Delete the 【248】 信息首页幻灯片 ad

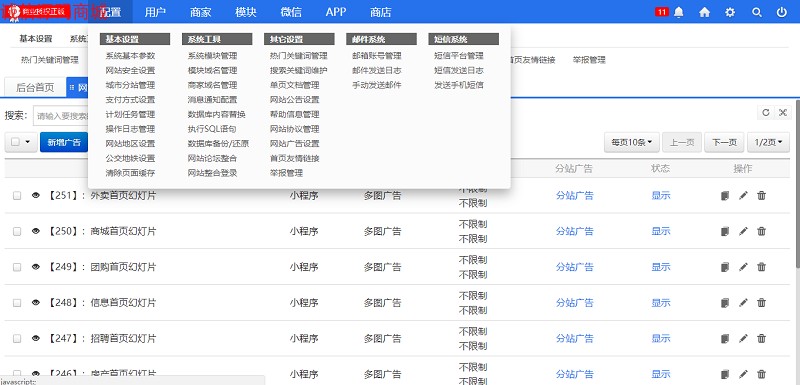pyautogui.click(x=761, y=302)
